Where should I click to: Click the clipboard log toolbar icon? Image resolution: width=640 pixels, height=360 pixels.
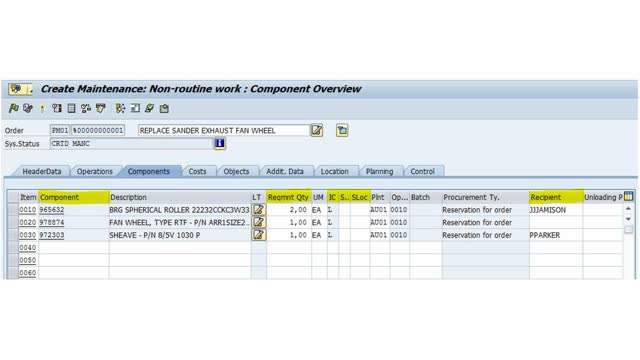[164, 108]
